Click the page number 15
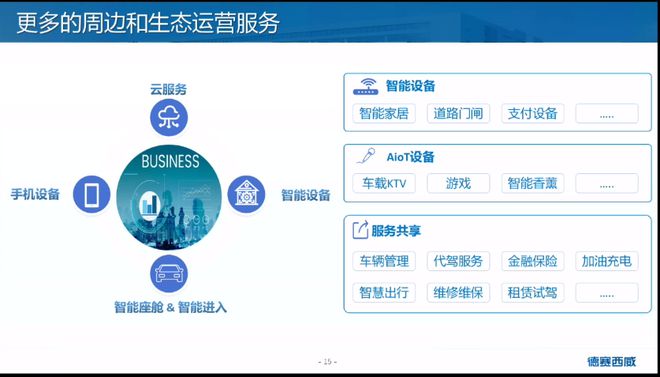660x377 pixels. [x=327, y=361]
